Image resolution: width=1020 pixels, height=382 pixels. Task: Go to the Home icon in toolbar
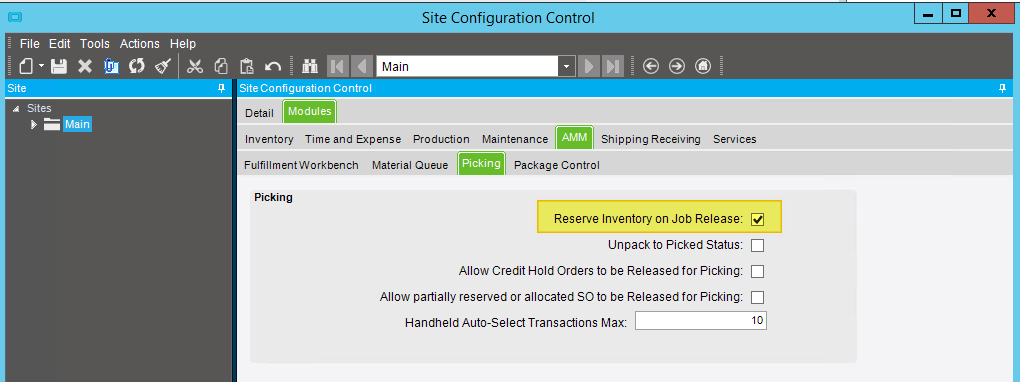click(703, 66)
